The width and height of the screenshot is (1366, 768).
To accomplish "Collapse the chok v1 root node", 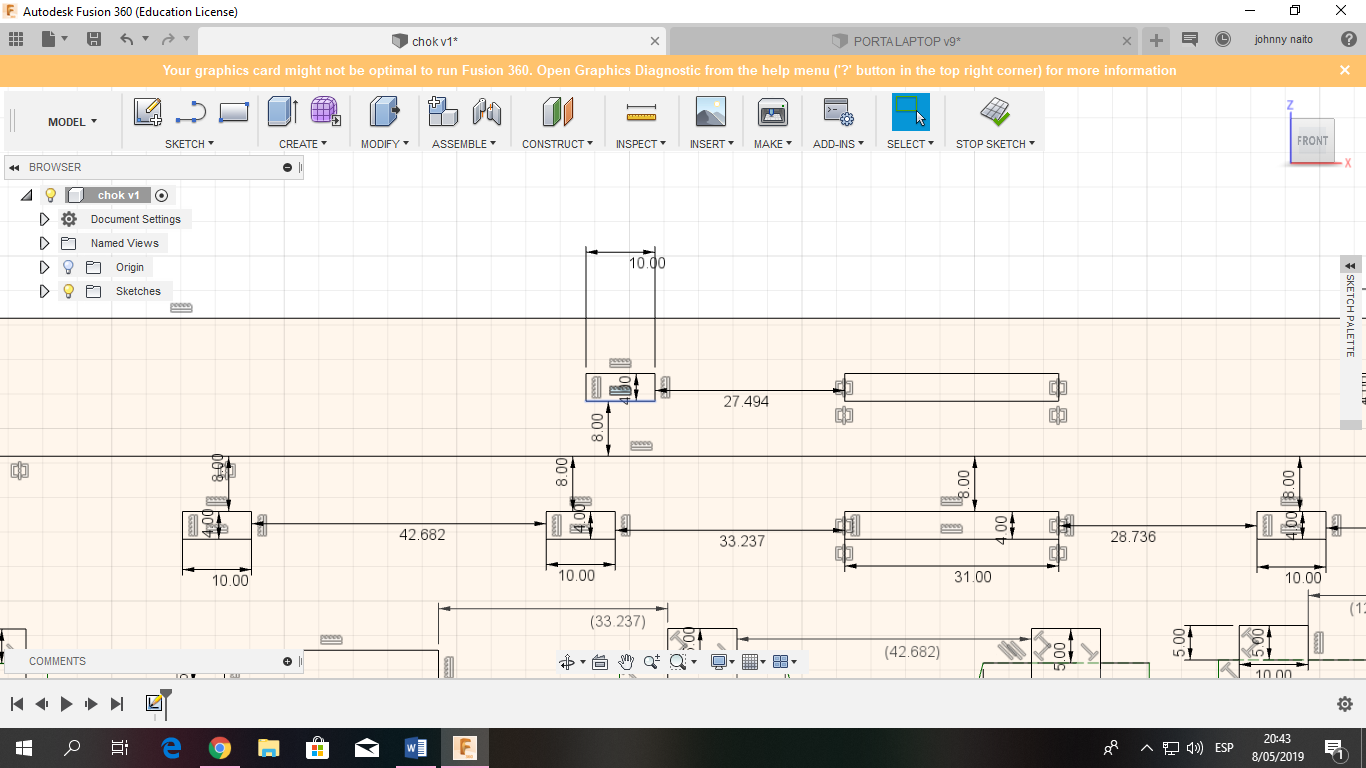I will tap(26, 195).
